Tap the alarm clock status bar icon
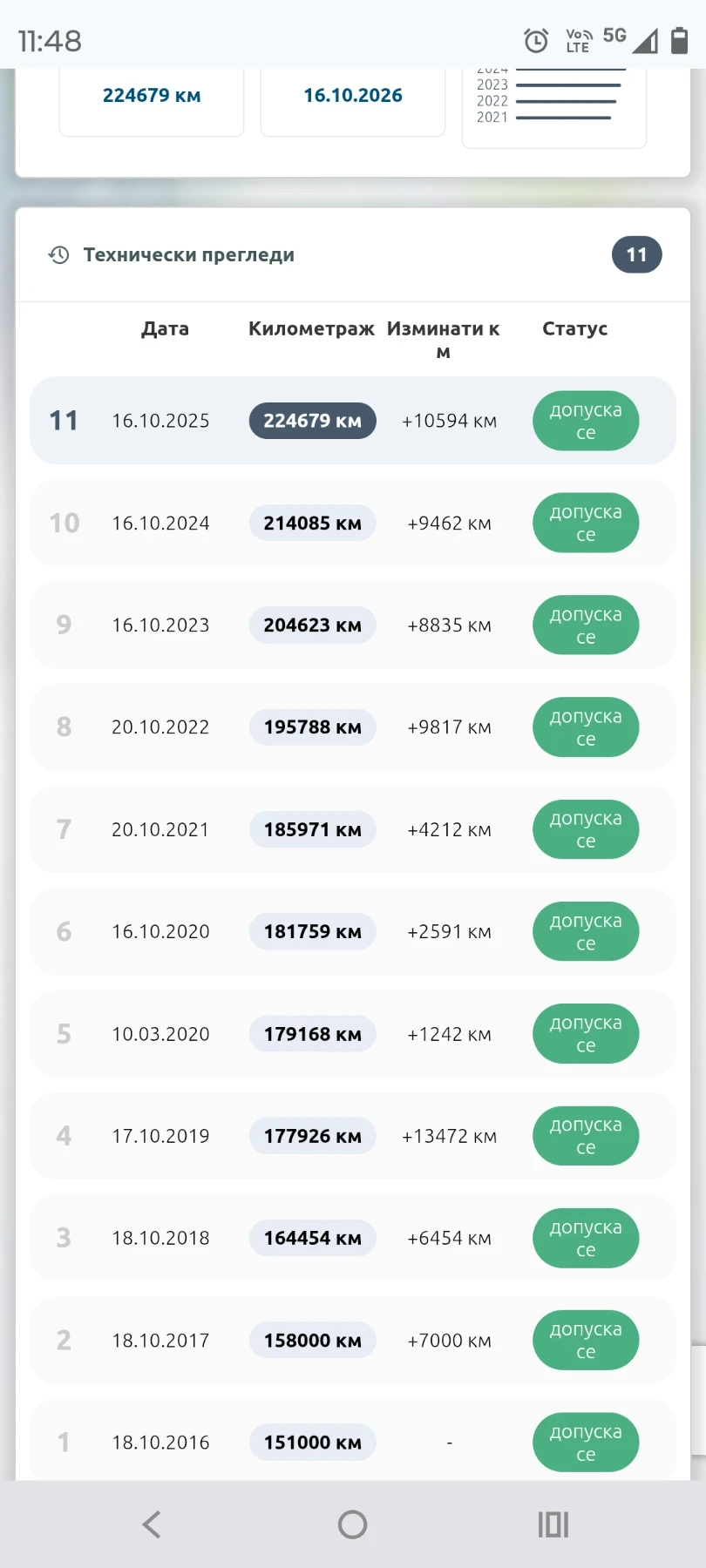The width and height of the screenshot is (706, 1568). tap(536, 41)
